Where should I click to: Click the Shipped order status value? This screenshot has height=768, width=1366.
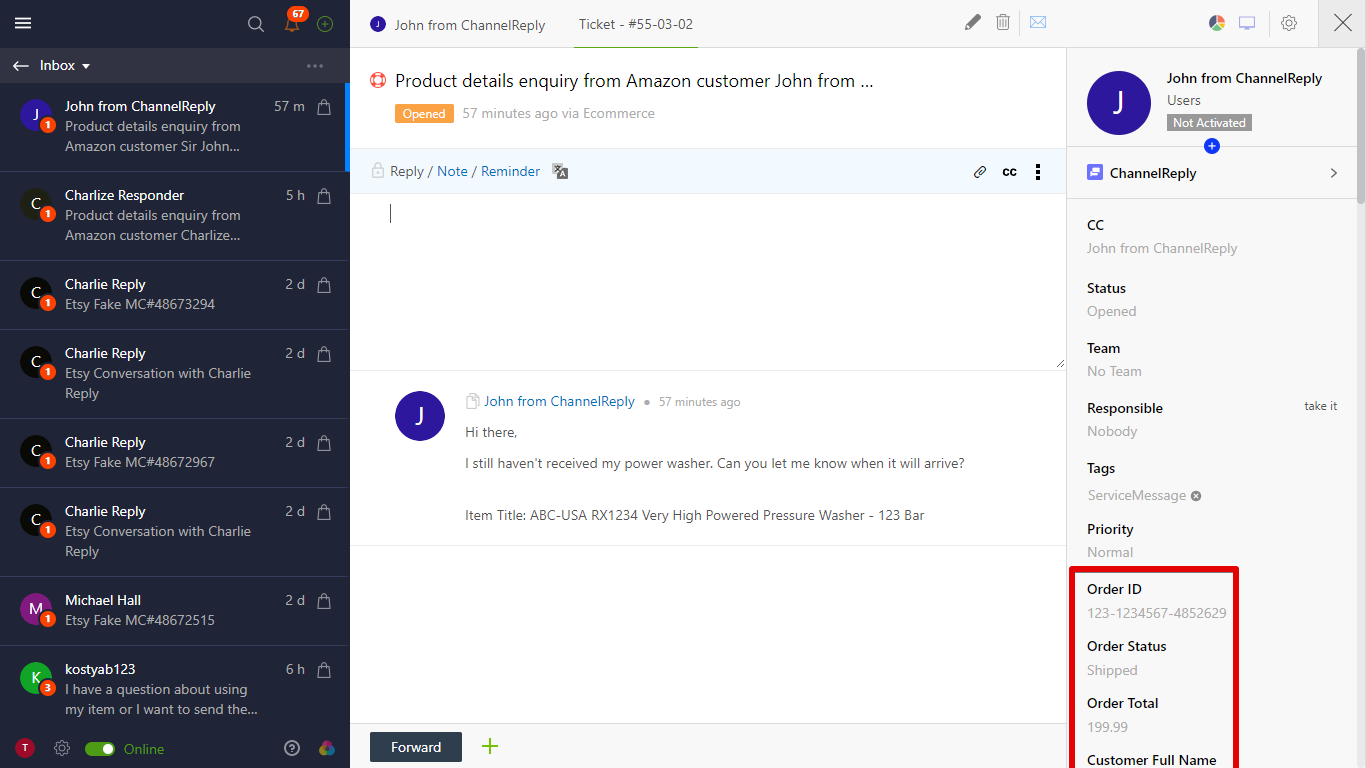click(1112, 670)
